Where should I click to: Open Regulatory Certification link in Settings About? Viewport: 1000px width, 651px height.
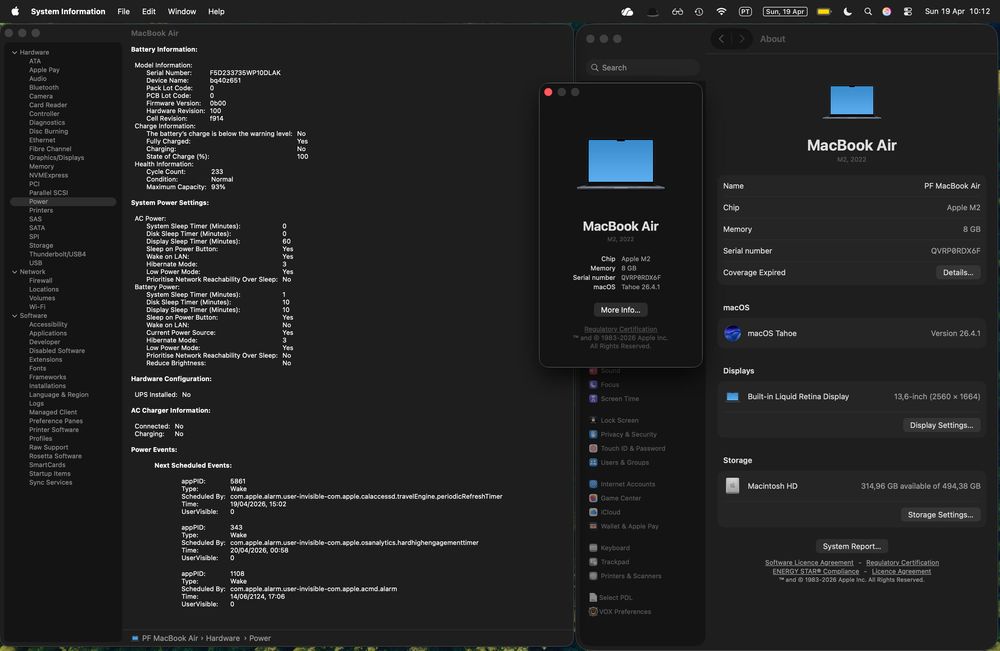[902, 562]
